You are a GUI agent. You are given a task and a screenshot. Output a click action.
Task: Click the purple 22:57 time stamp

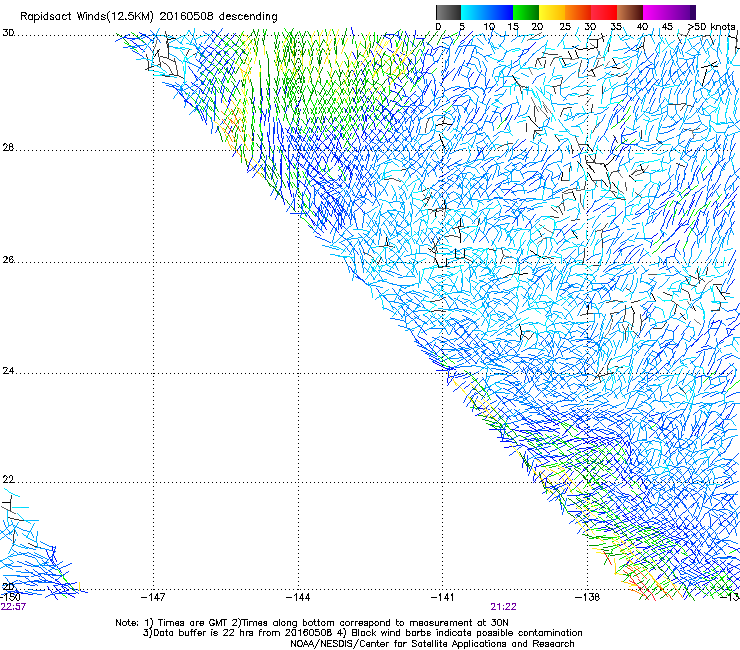click(x=13, y=607)
